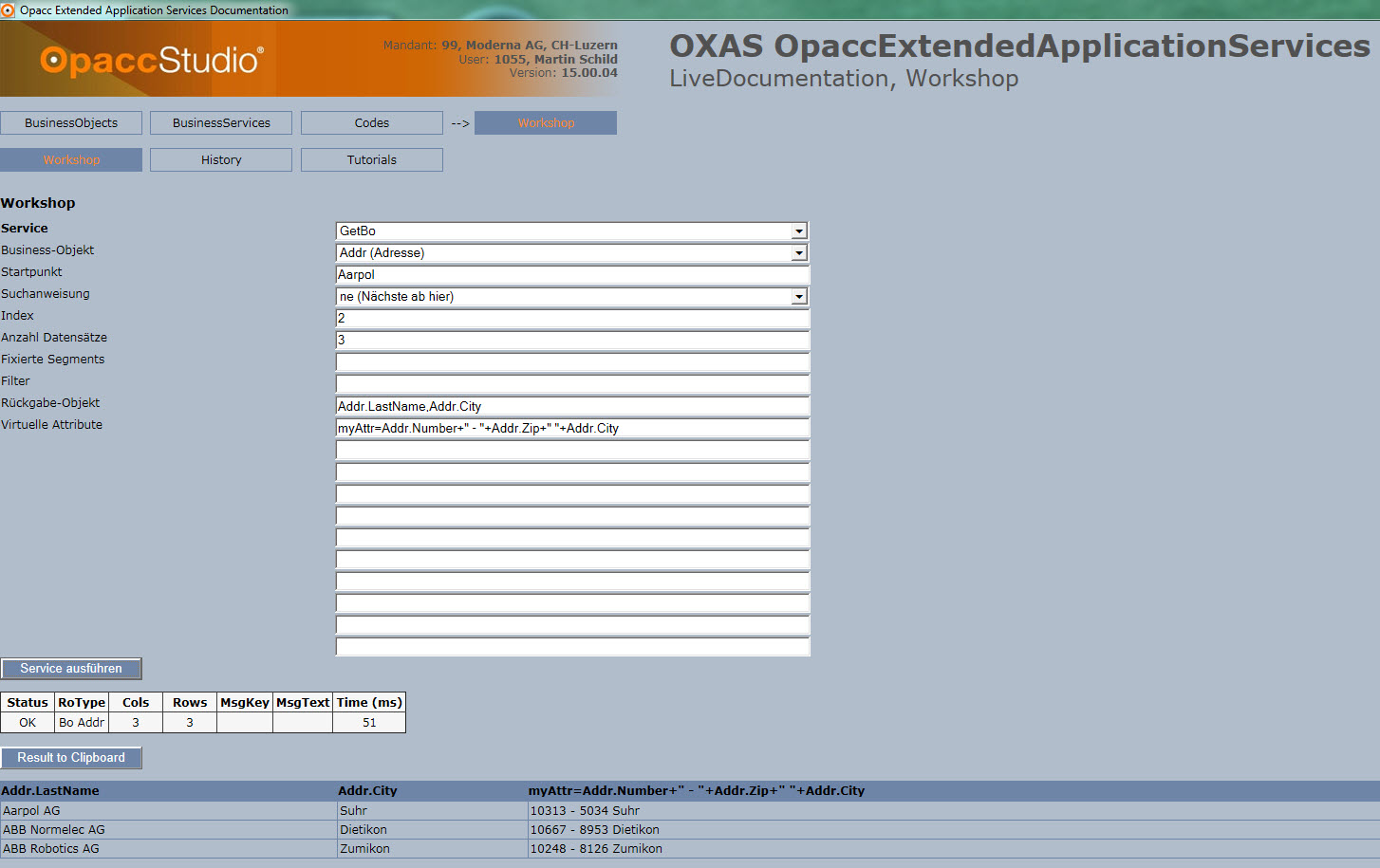Click the Virtuelle Attribute label

pos(52,425)
